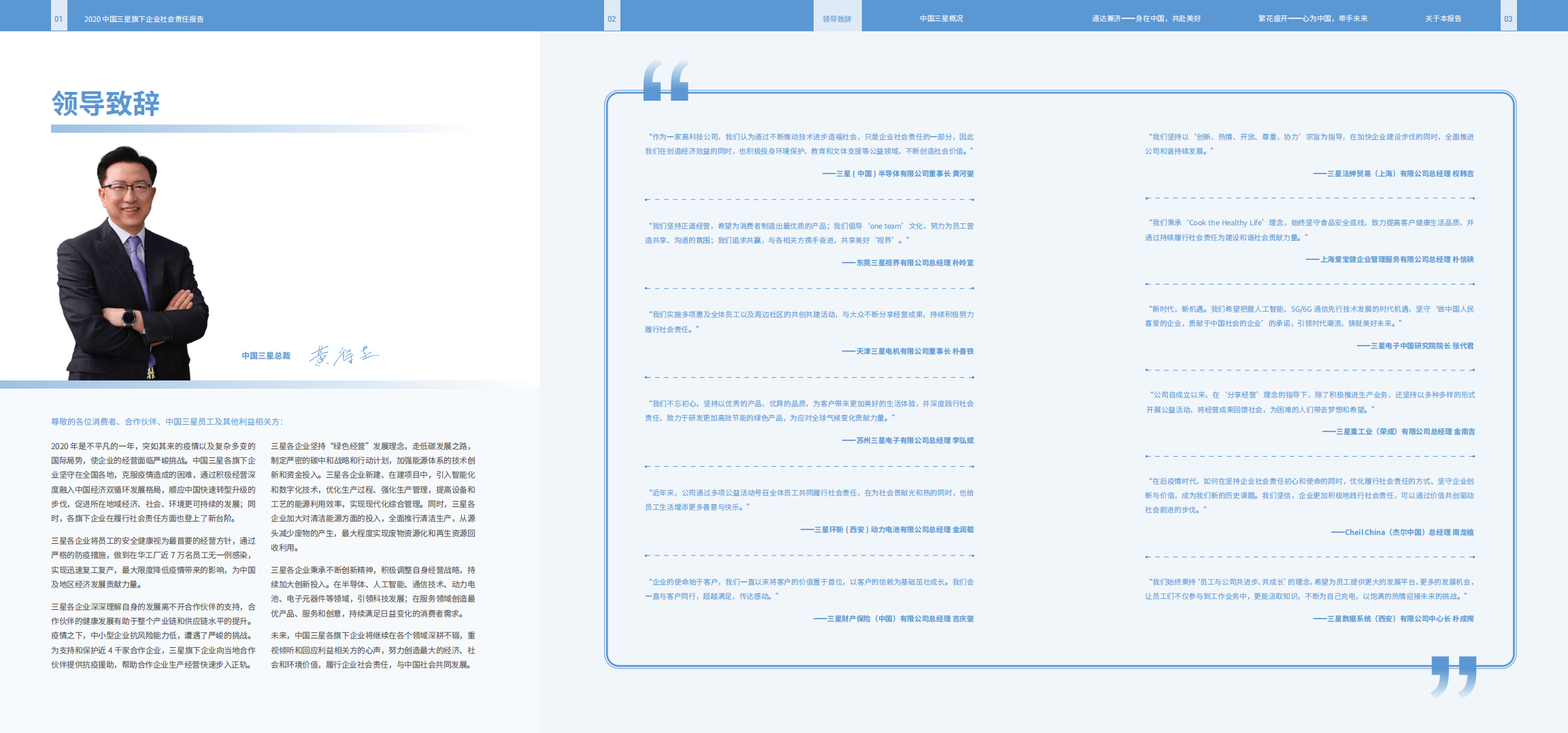Click the quote containing 'Cook the Healthy Life'
The height and width of the screenshot is (733, 1568).
tap(1309, 230)
